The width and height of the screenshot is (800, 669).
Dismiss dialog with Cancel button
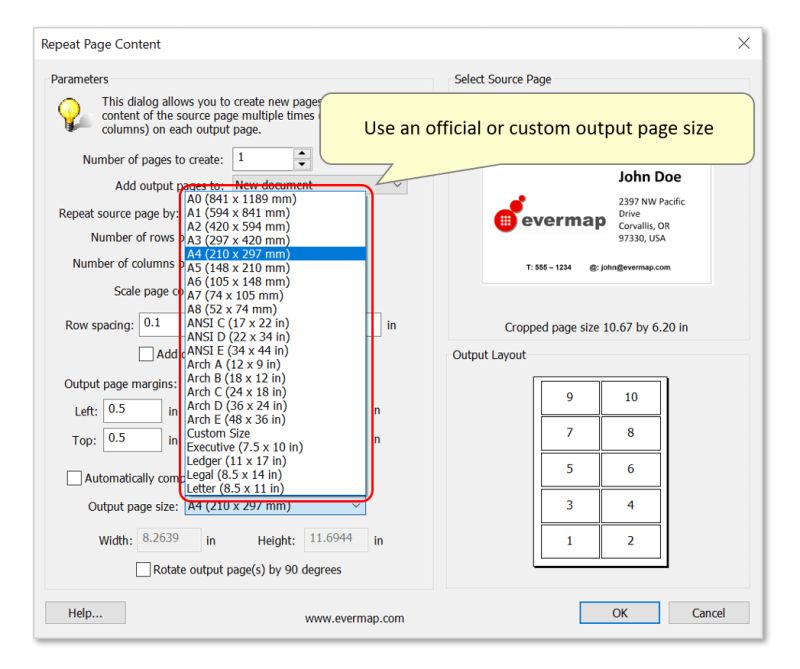(709, 613)
